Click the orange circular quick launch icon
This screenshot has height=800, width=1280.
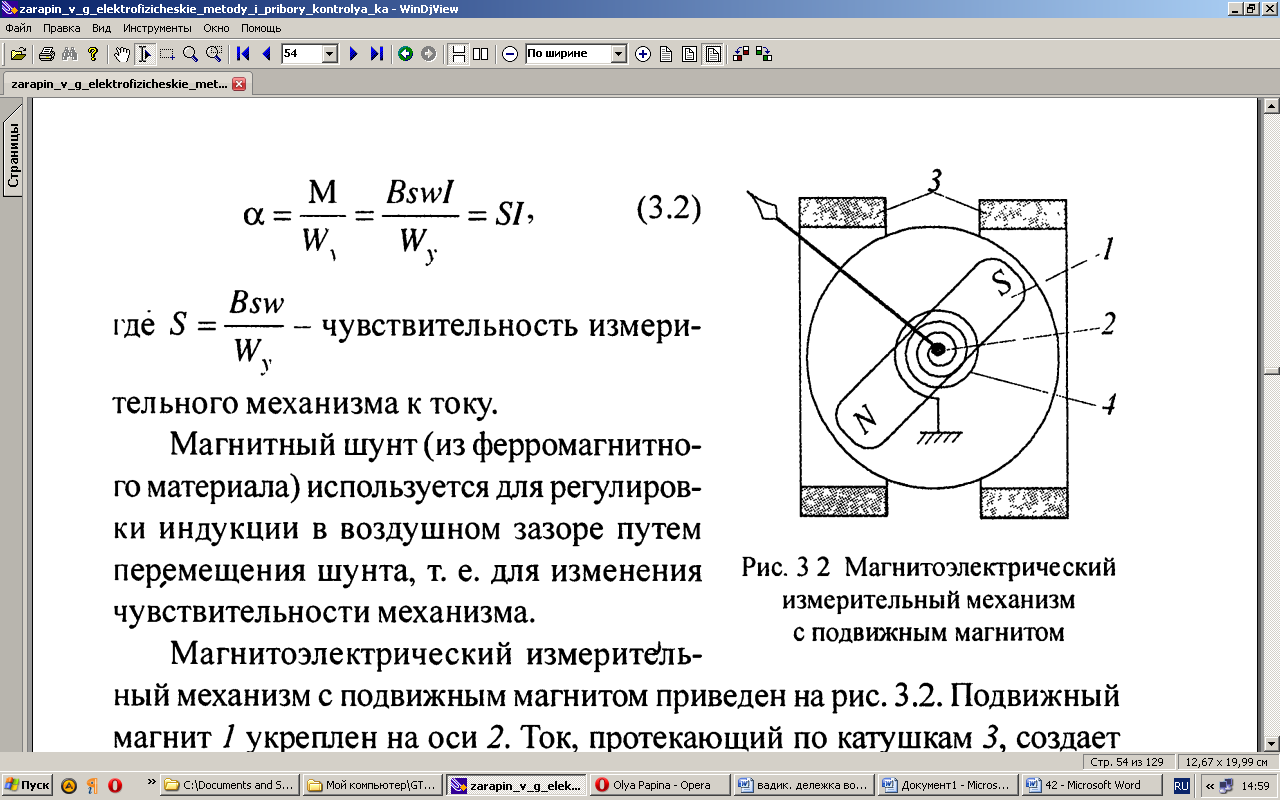[x=69, y=785]
